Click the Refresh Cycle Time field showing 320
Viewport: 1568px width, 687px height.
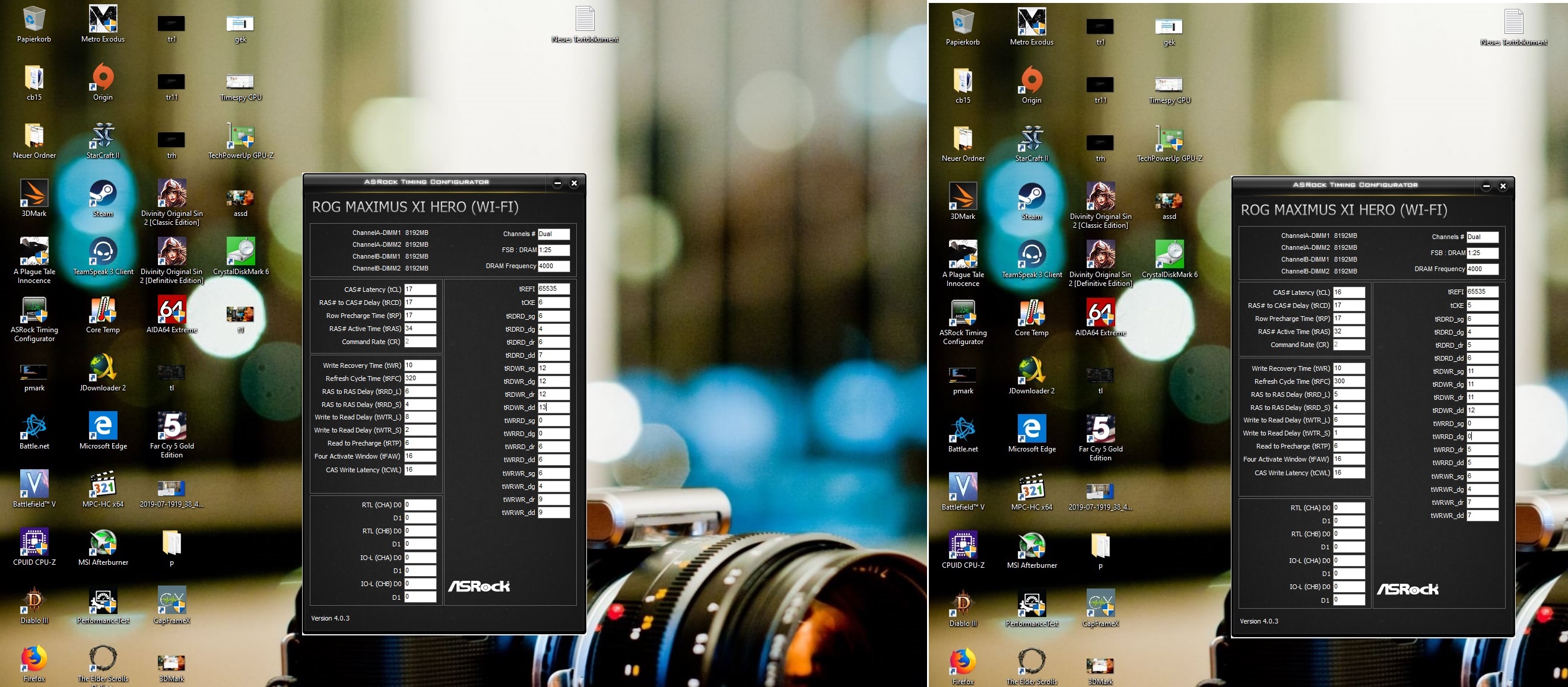[x=420, y=379]
